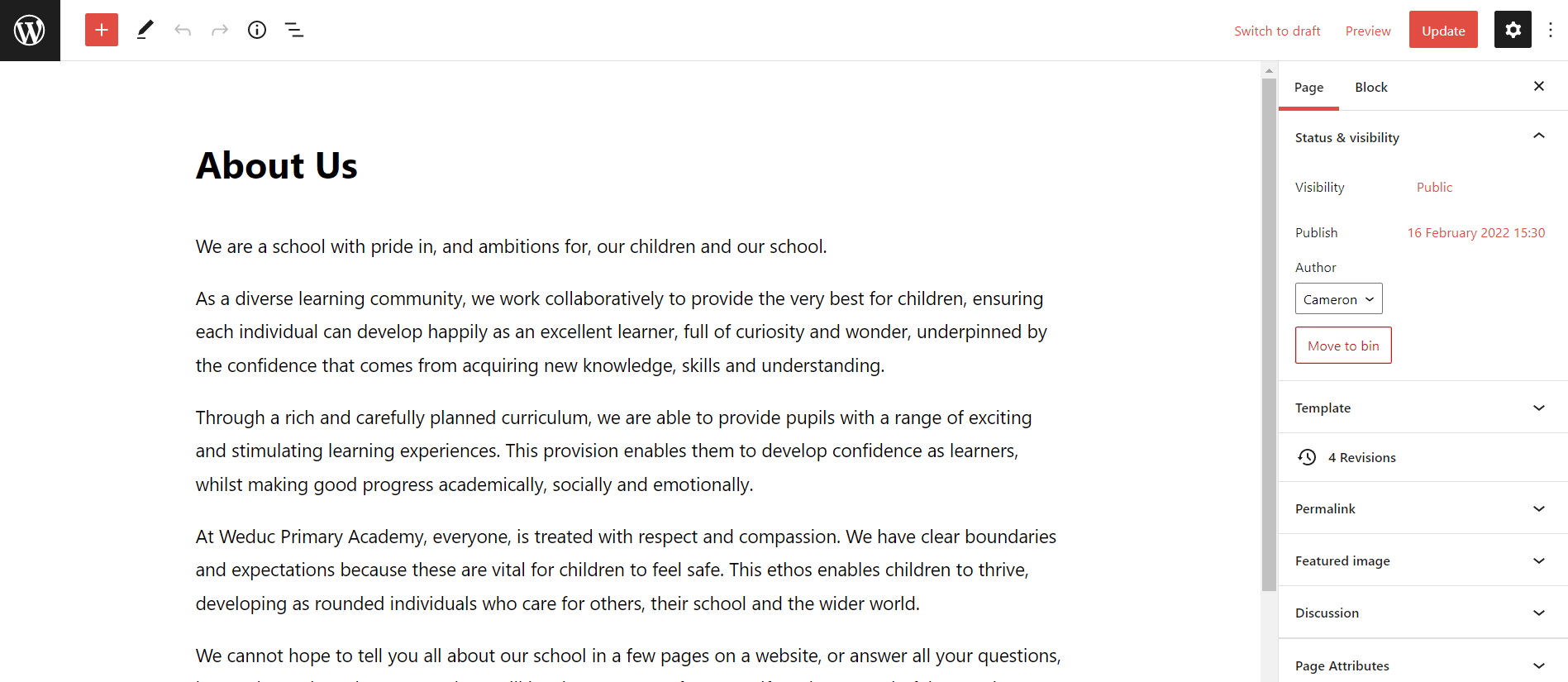The height and width of the screenshot is (682, 1568).
Task: Expand the Template panel
Action: [1538, 408]
